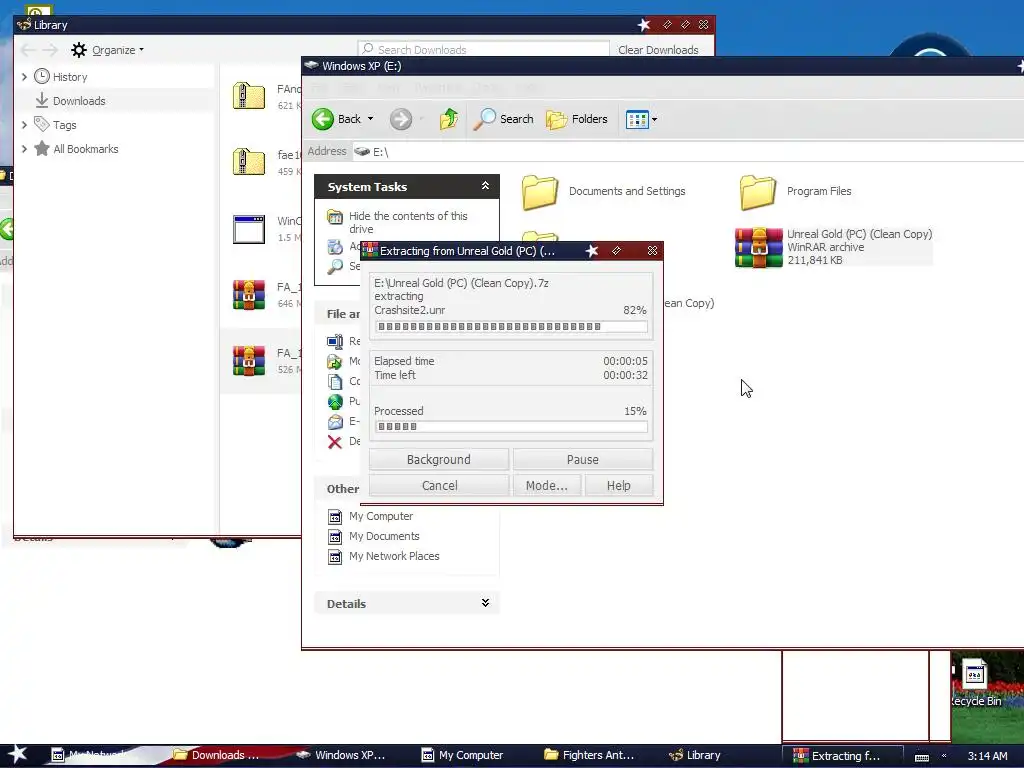This screenshot has width=1024, height=768.
Task: Click the Background button in extraction dialog
Action: point(438,459)
